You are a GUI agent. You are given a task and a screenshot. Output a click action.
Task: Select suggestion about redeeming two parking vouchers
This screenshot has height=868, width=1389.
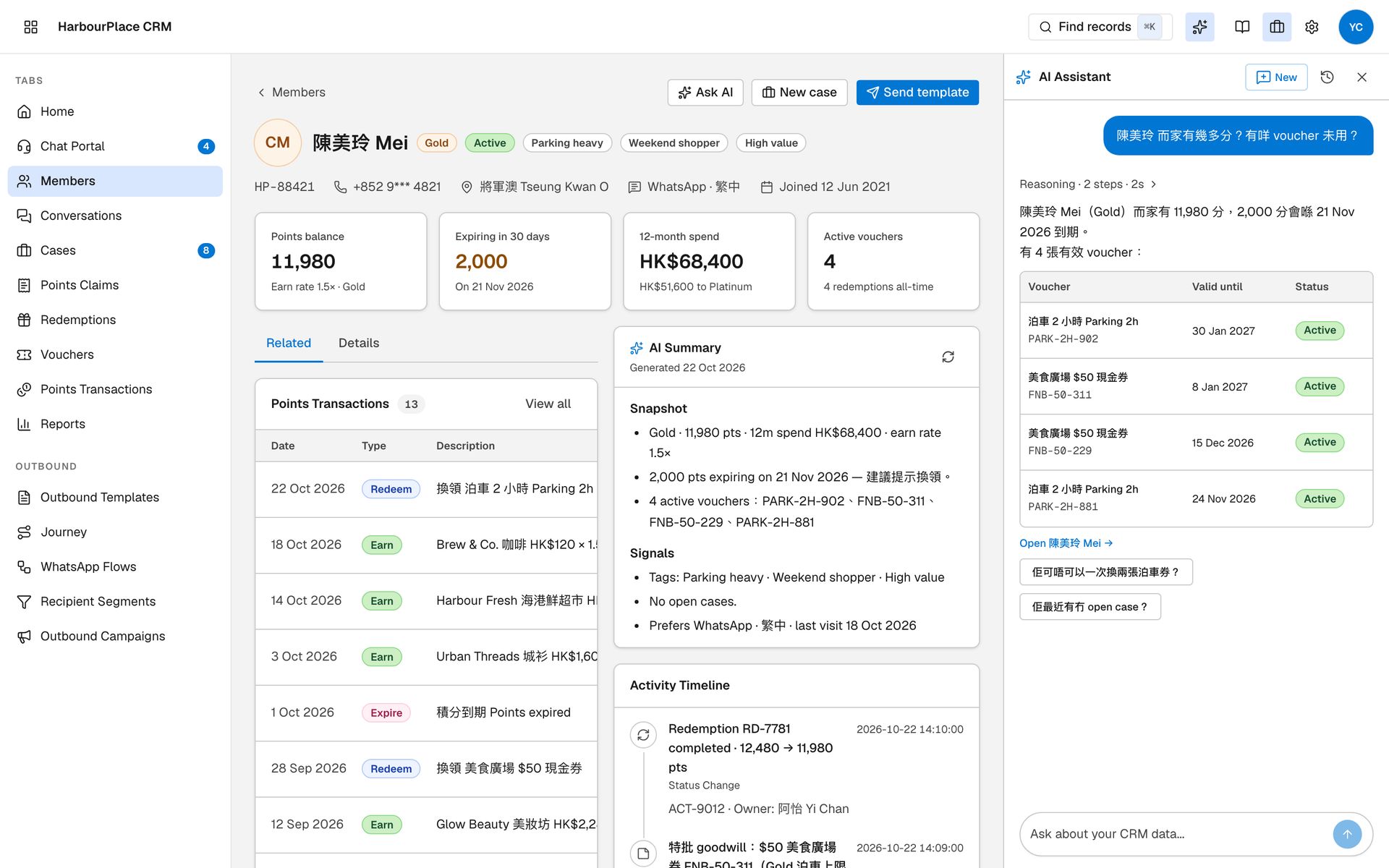pyautogui.click(x=1106, y=572)
